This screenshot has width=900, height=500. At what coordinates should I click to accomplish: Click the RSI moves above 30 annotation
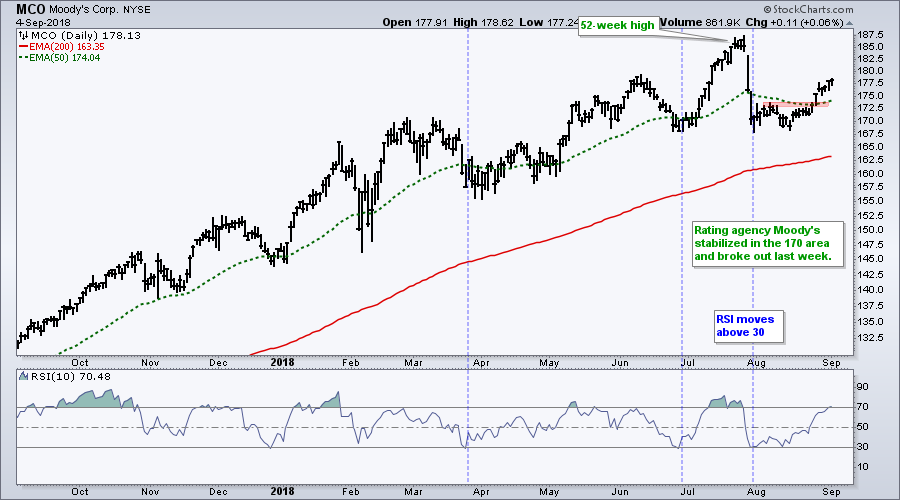748,326
